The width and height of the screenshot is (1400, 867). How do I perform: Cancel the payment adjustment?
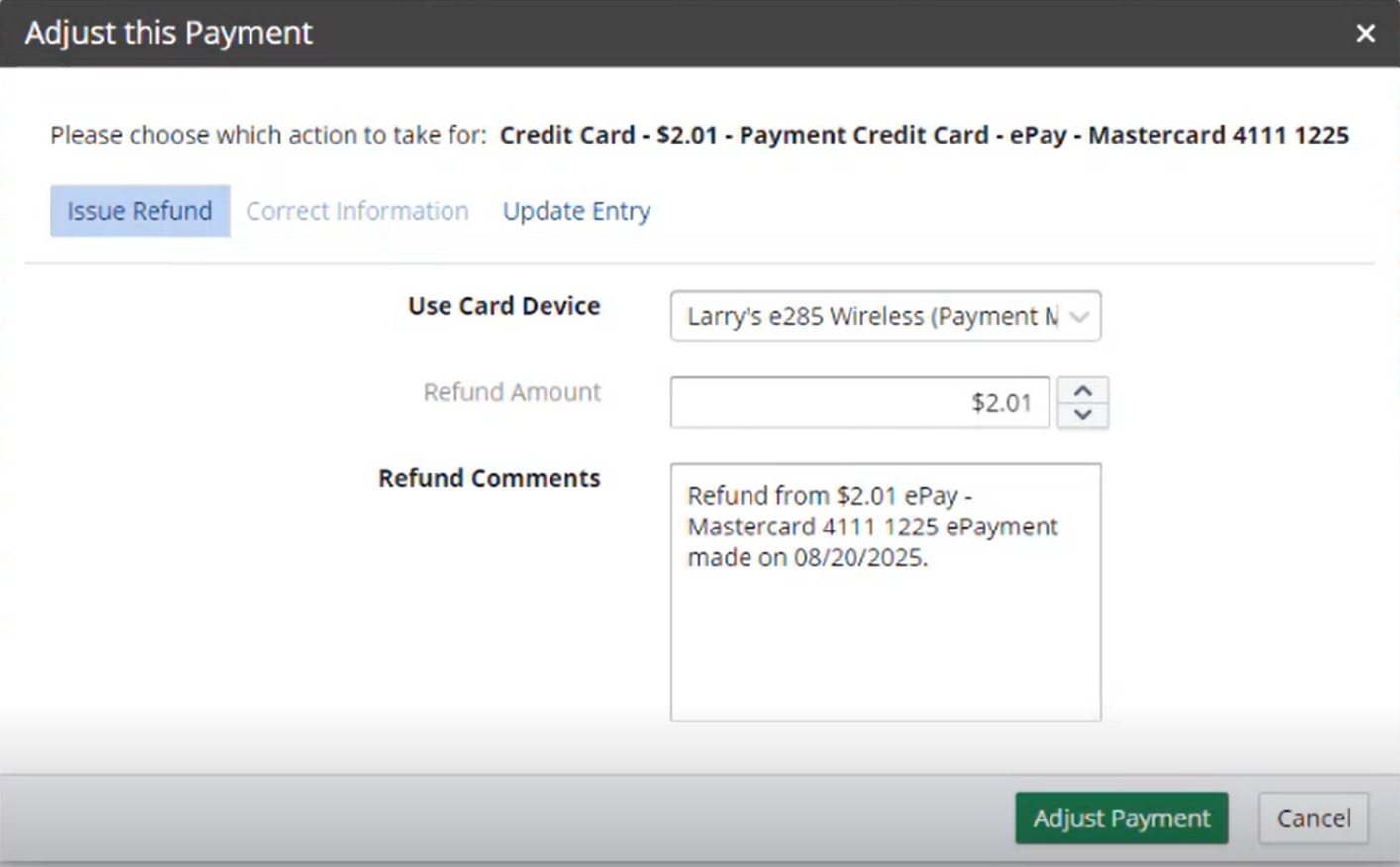pyautogui.click(x=1313, y=819)
